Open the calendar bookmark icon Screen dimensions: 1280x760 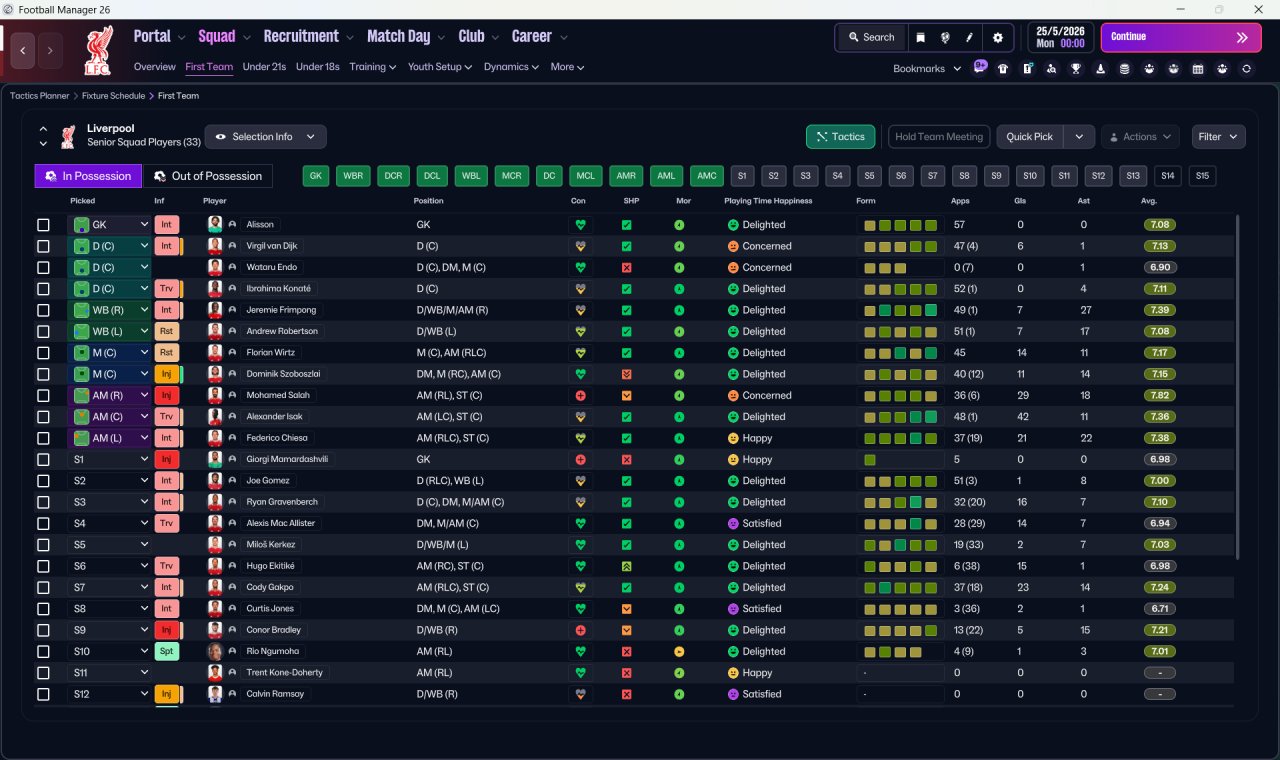point(1198,69)
